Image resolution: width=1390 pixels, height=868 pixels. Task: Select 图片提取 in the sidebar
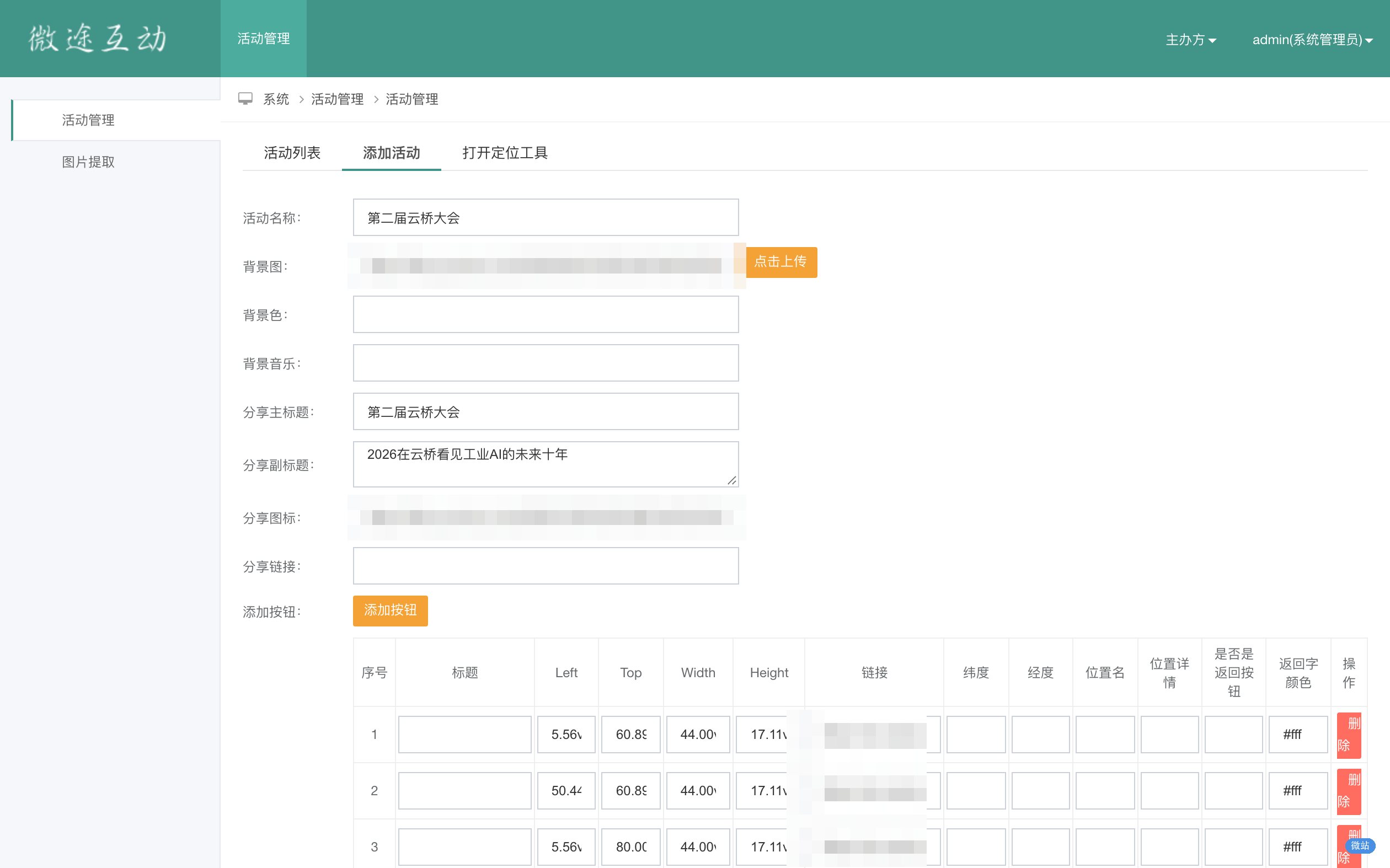[88, 162]
